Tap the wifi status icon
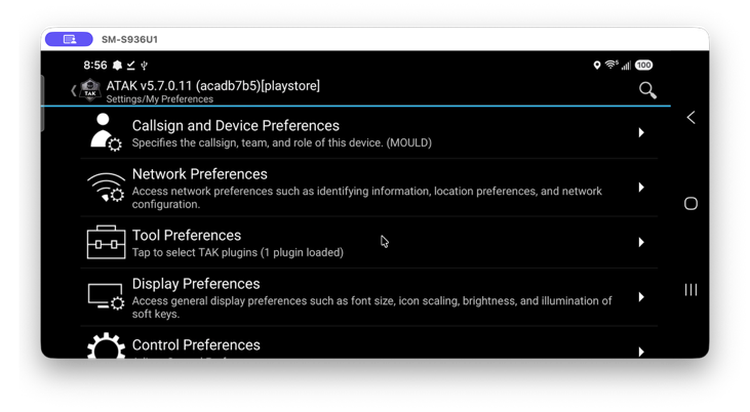The height and width of the screenshot is (412, 750). point(611,65)
